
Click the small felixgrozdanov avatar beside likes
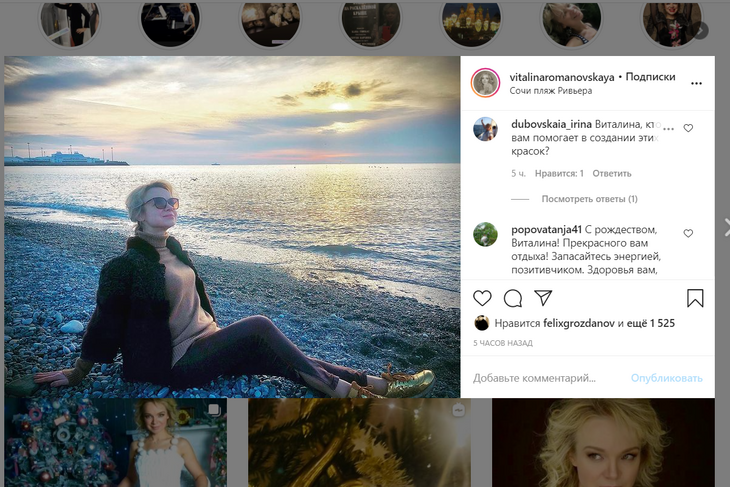[x=481, y=323]
